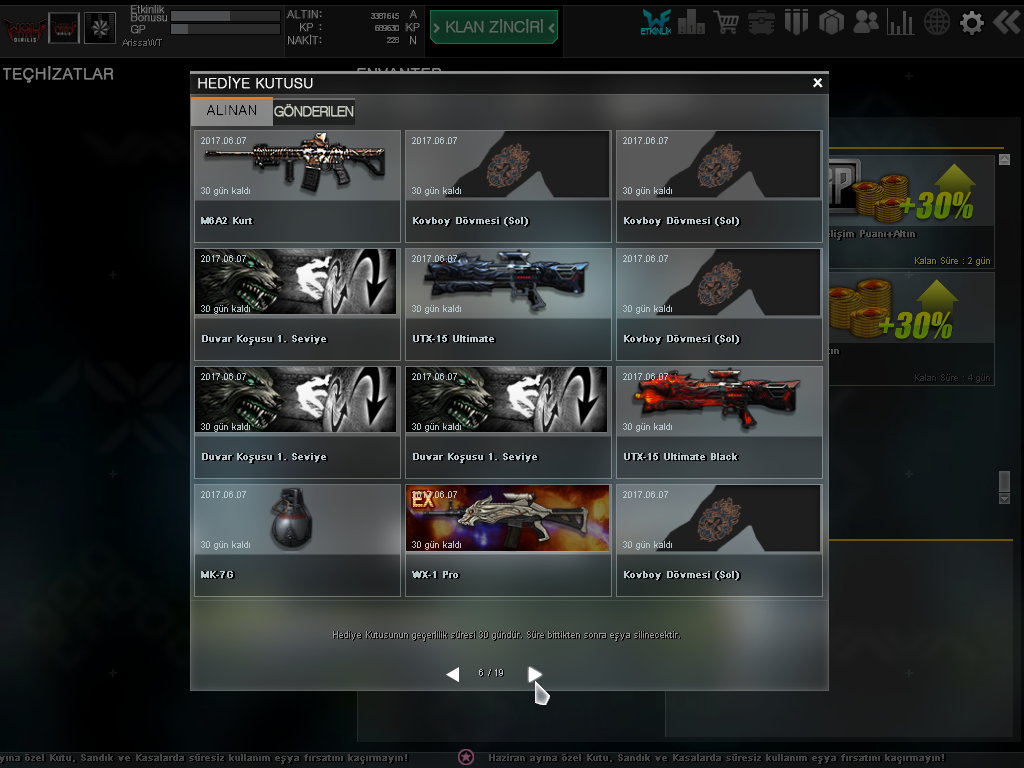Go to next gift box page
The image size is (1024, 768).
535,673
